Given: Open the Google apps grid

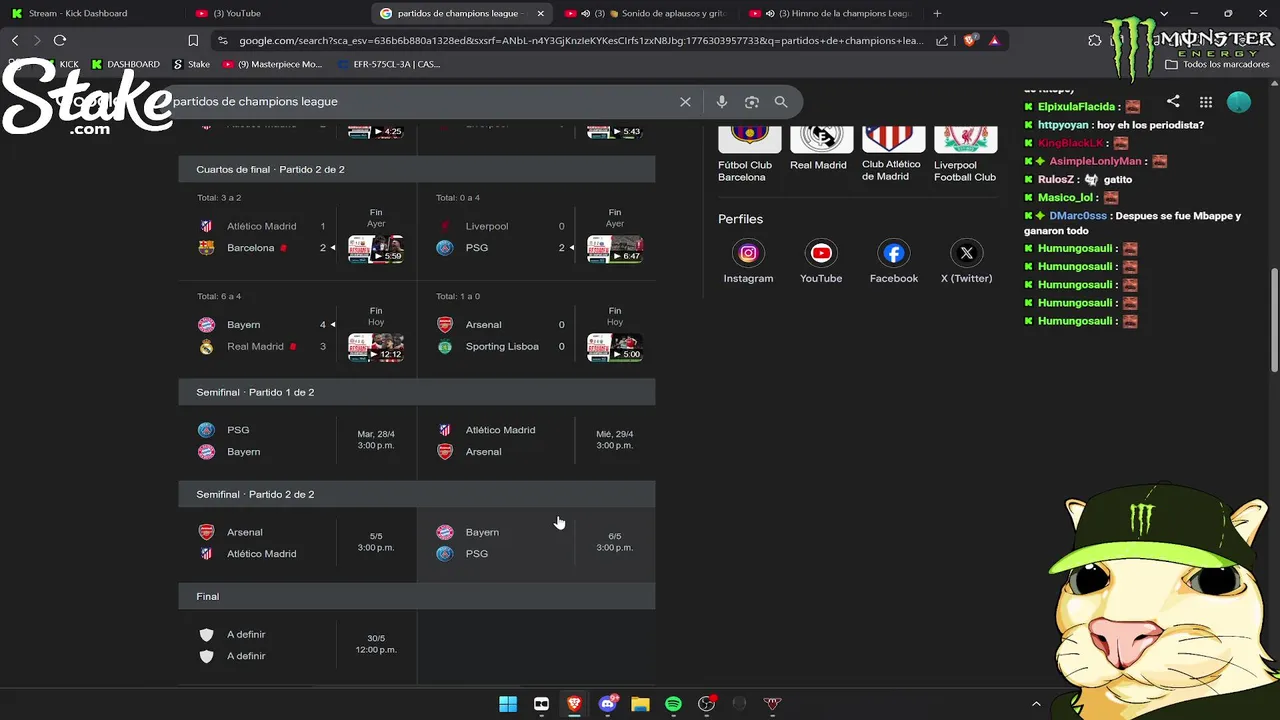Looking at the screenshot, I should pos(1206,102).
